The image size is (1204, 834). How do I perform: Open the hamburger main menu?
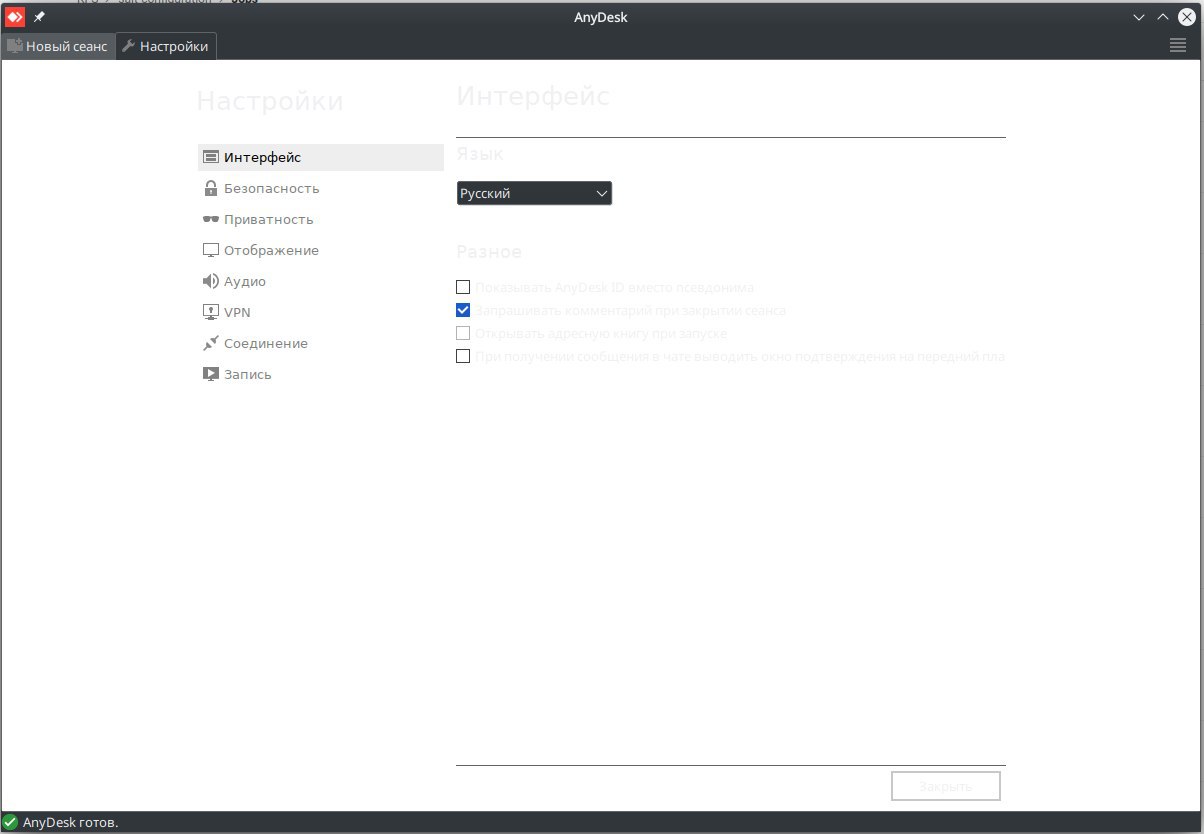pos(1178,46)
